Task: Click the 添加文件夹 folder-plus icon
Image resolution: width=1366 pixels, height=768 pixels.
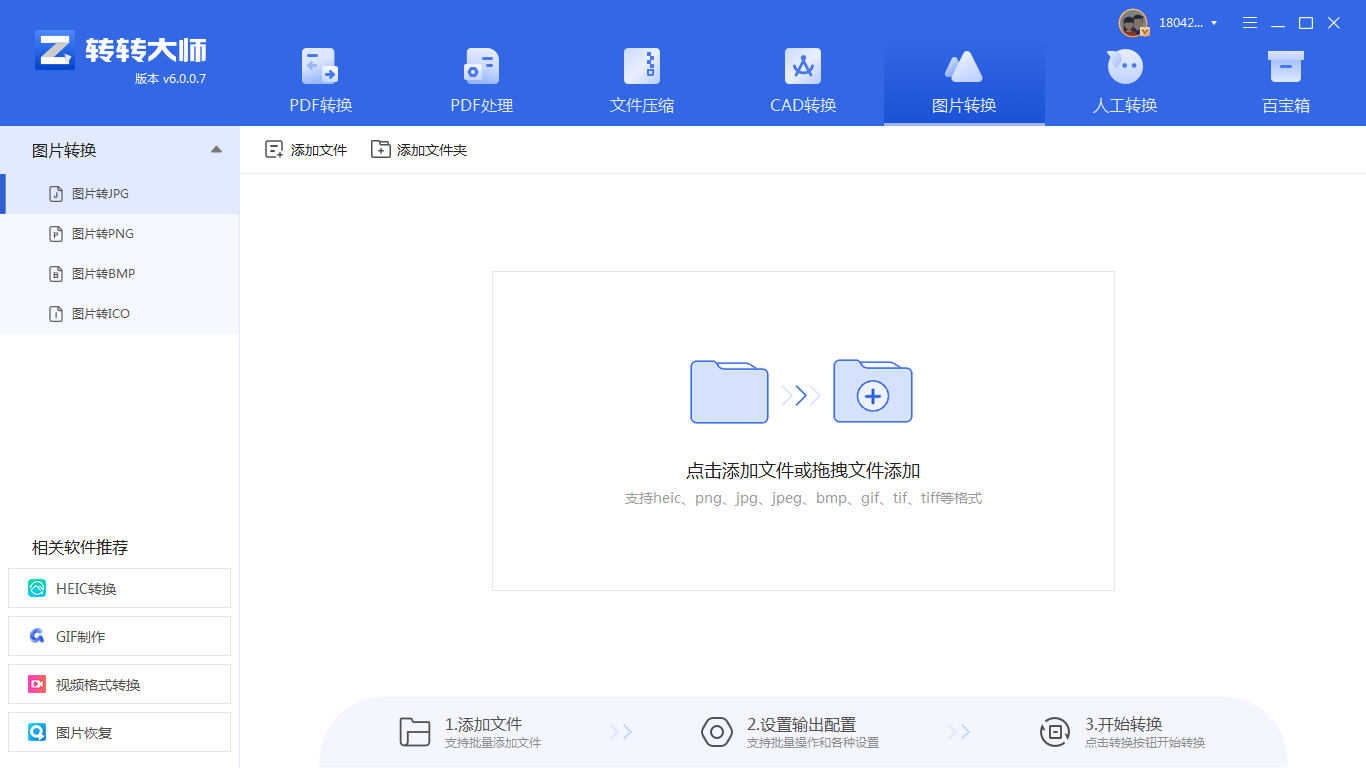Action: click(x=380, y=149)
